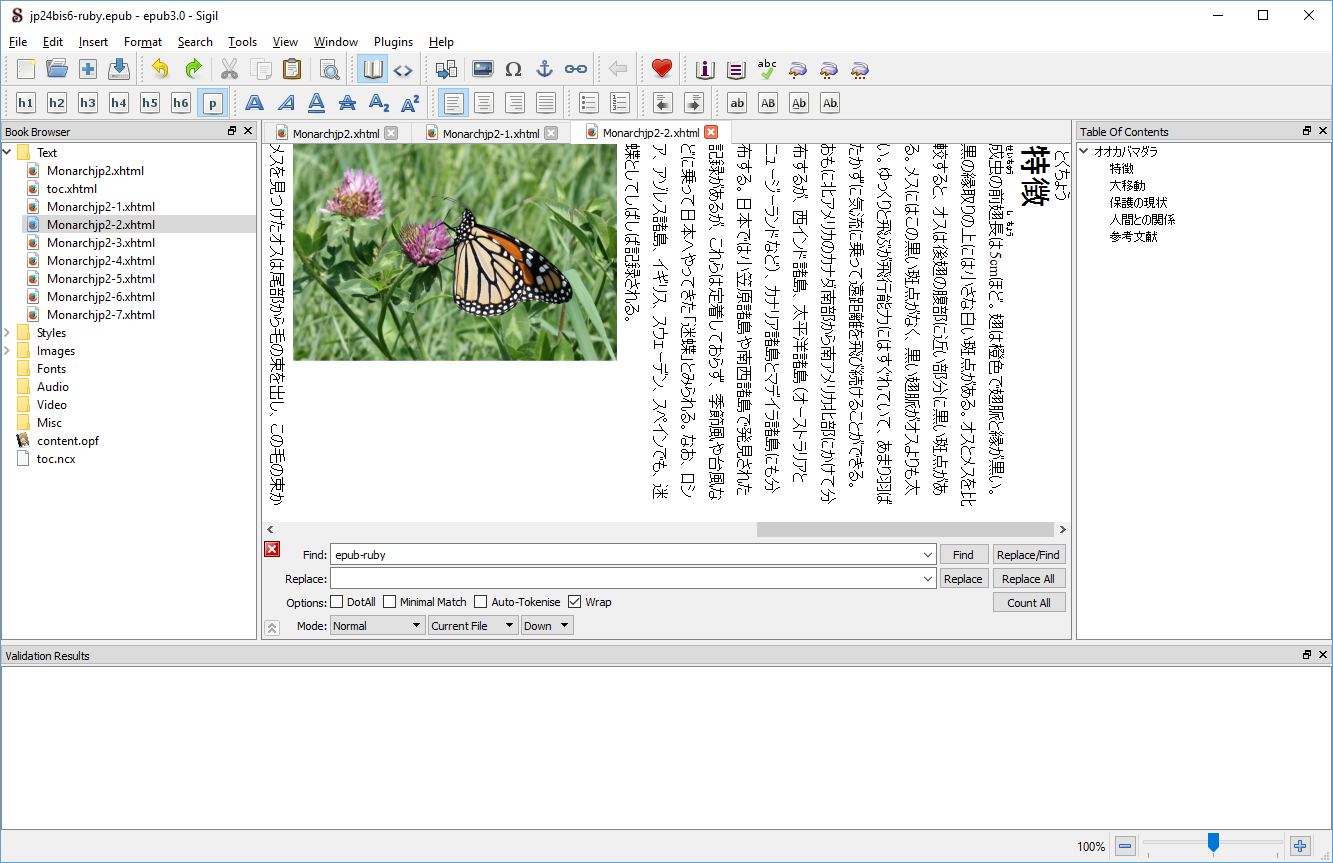Open the Plugins menu
The image size is (1333, 863).
pyautogui.click(x=393, y=42)
